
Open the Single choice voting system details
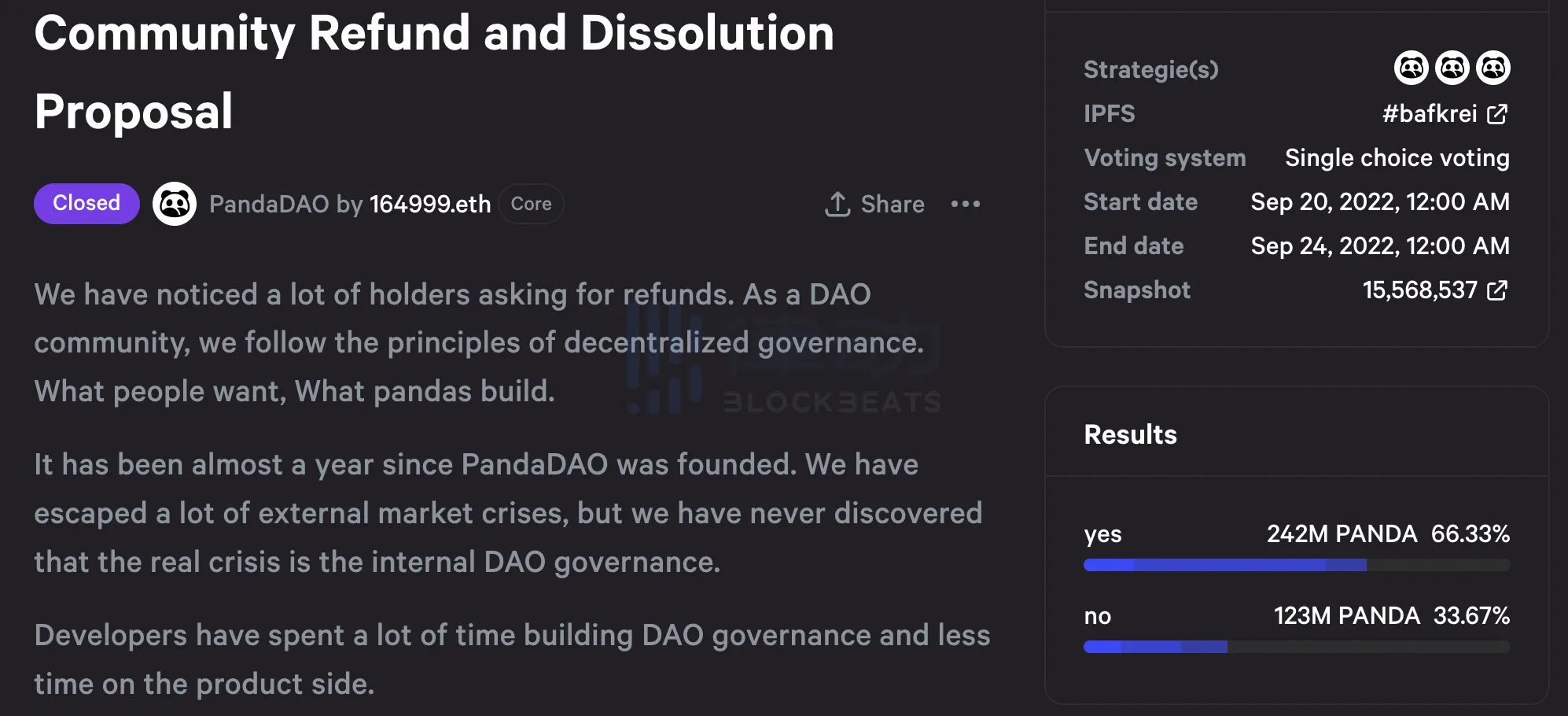tap(1397, 157)
